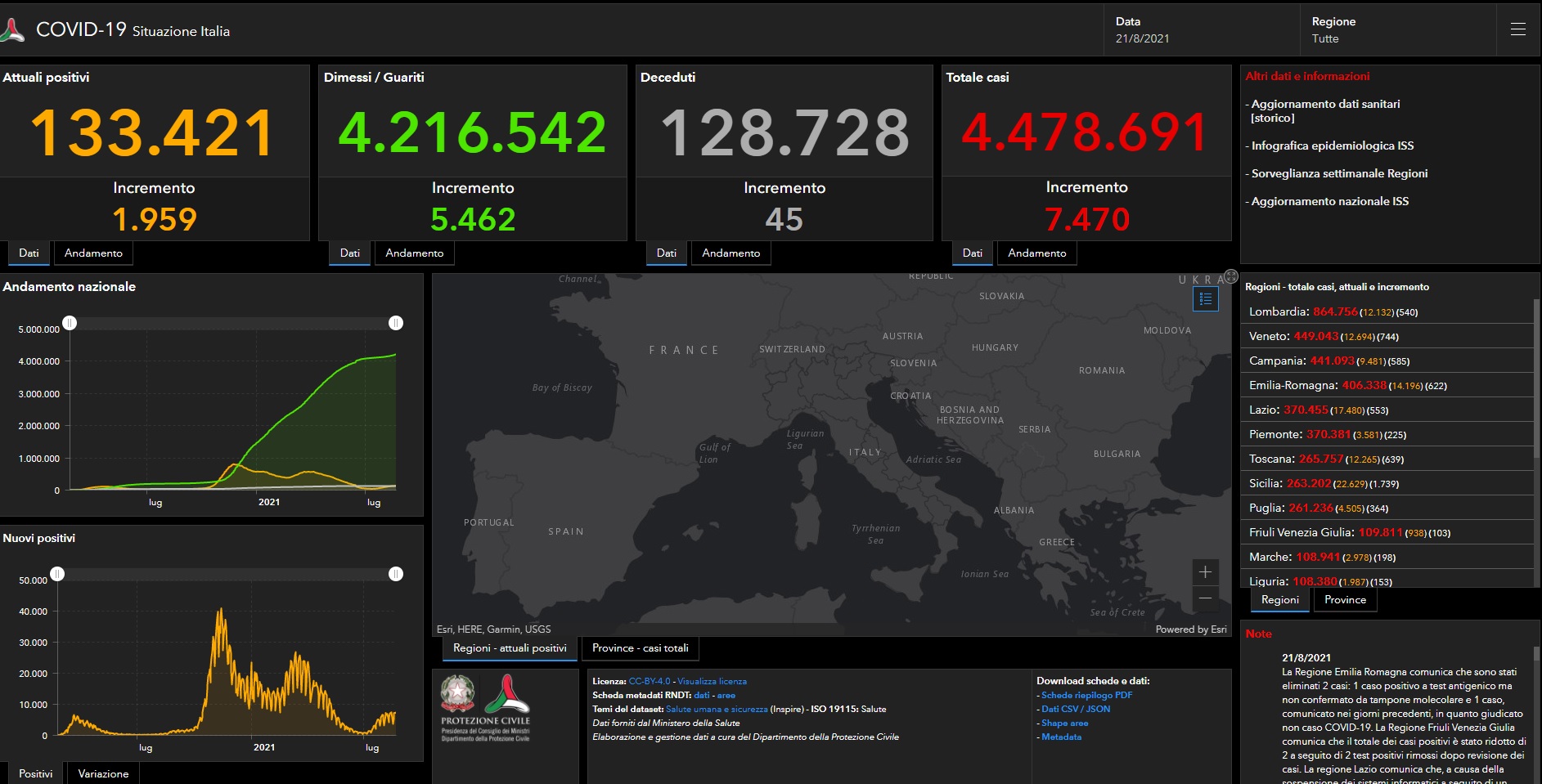Open the Scheda riepilogo PDF link
Viewport: 1542px width, 784px height.
tap(1086, 695)
